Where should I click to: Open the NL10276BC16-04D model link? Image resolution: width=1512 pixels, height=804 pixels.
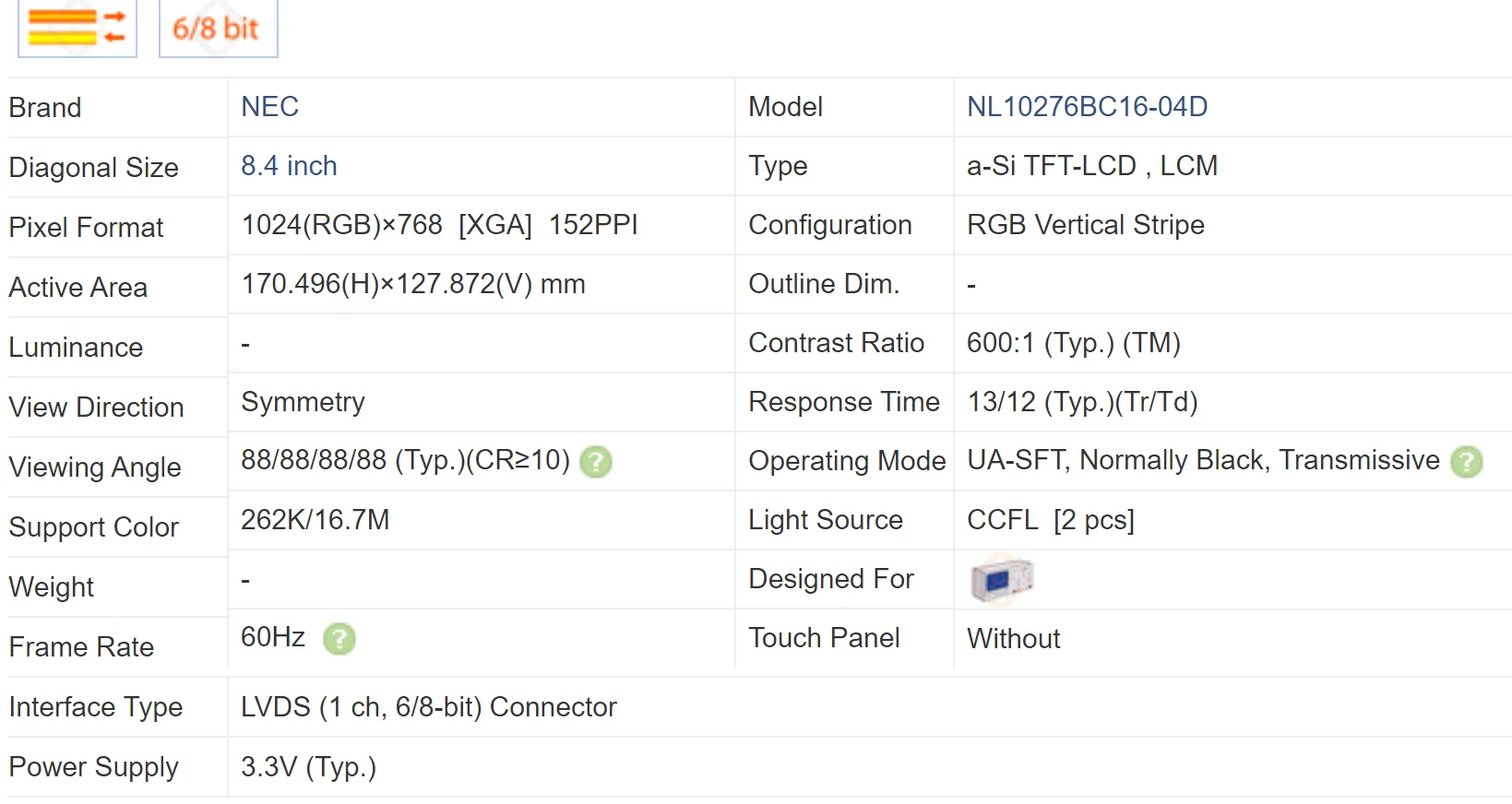tap(1087, 107)
